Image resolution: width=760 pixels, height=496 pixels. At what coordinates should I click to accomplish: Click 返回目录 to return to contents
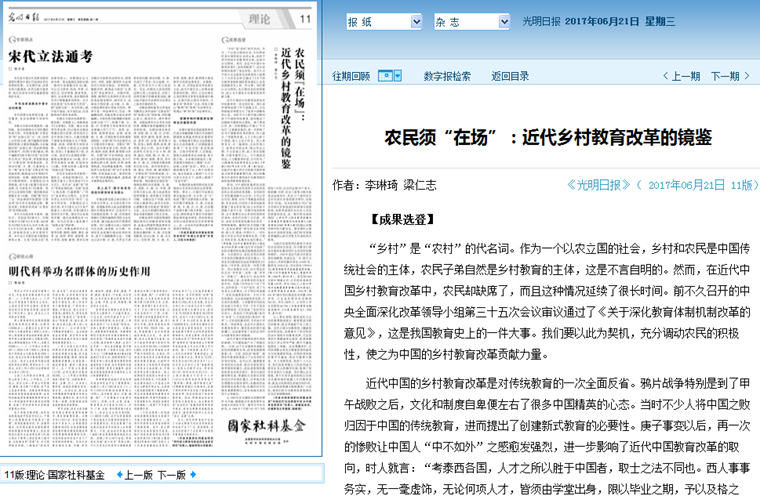510,76
